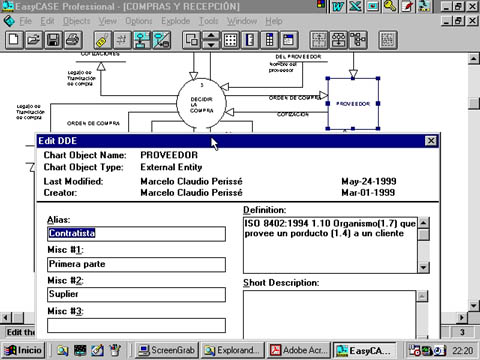Click Definition box scroll down arrow
The width and height of the screenshot is (480, 360).
(423, 267)
